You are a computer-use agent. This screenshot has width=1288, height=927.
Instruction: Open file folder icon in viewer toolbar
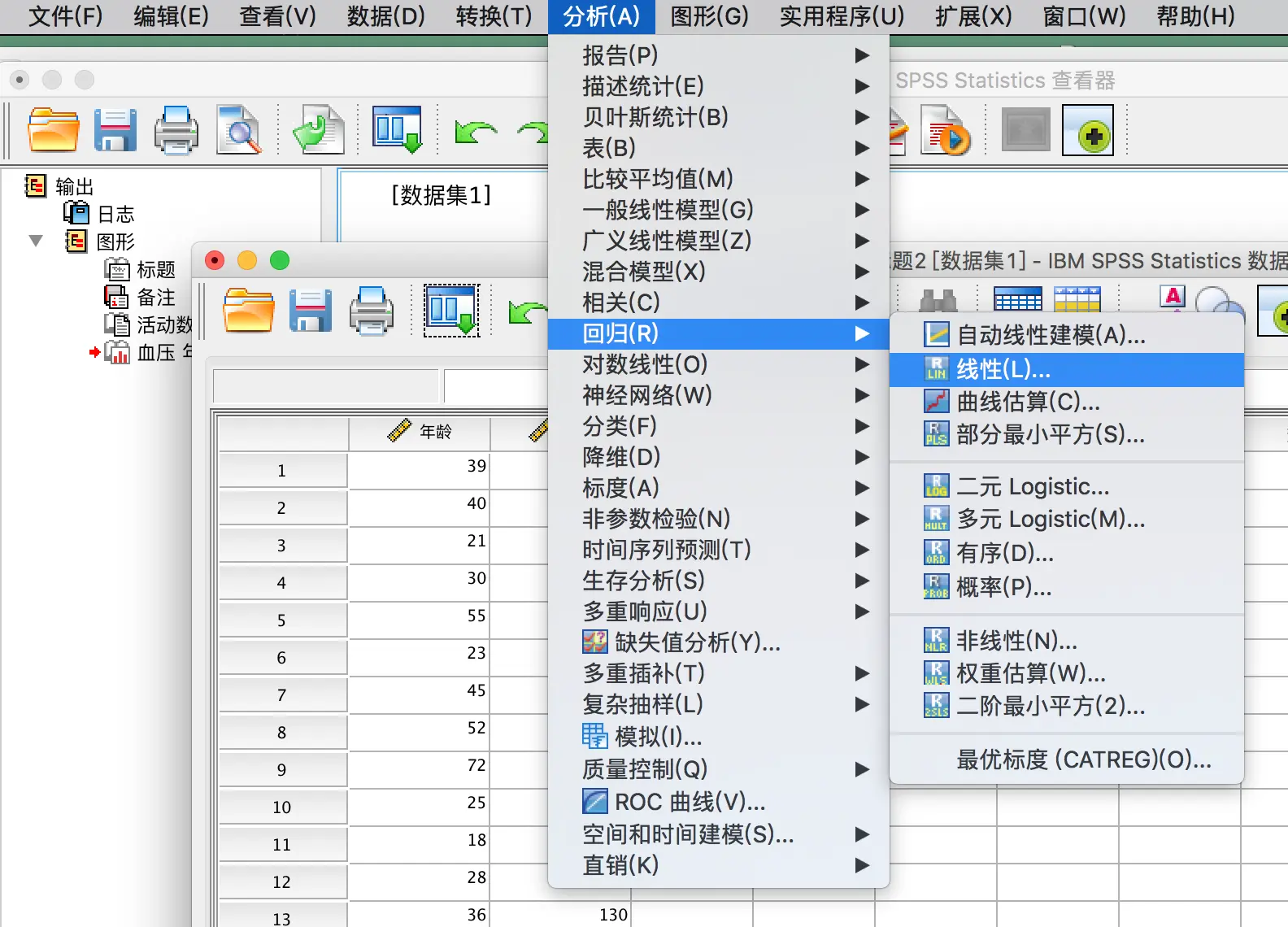click(x=54, y=130)
